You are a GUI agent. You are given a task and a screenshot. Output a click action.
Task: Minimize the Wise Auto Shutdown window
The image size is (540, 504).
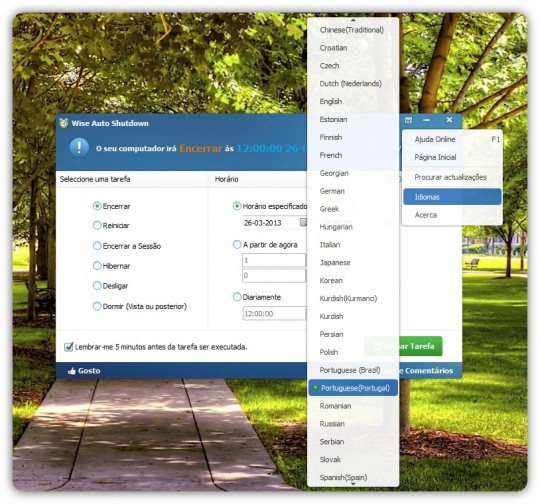pos(426,120)
